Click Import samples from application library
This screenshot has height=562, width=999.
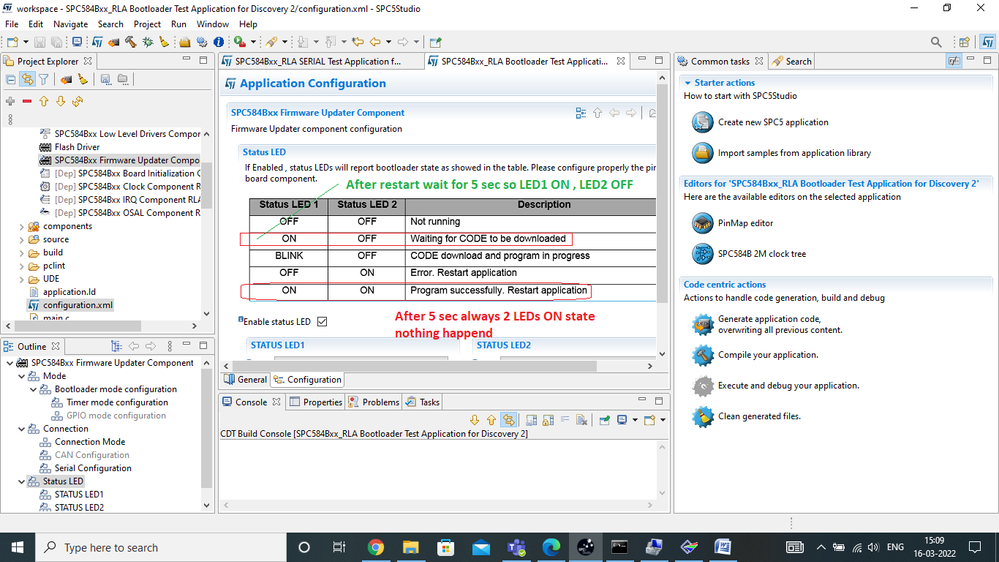(x=794, y=153)
